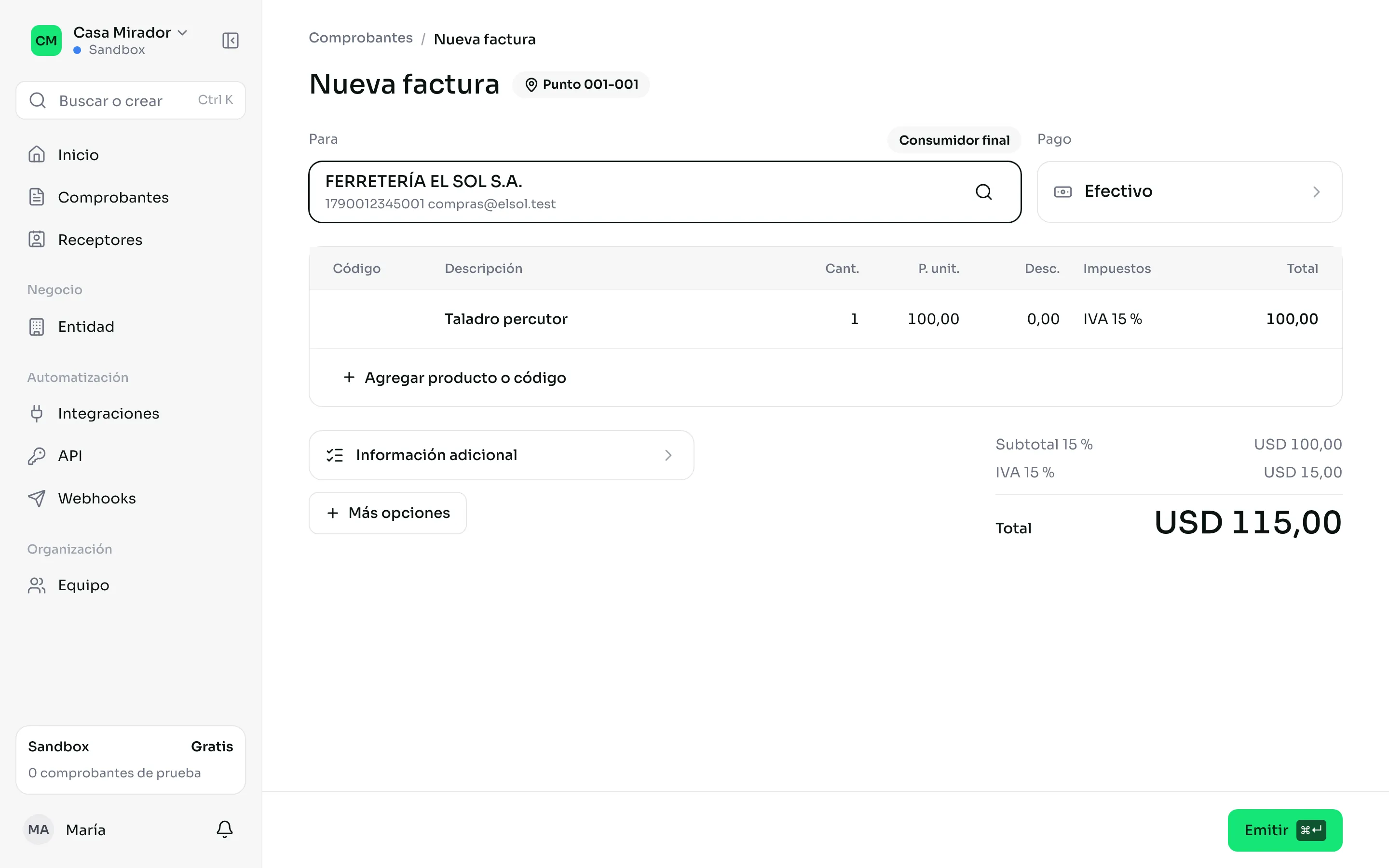Click the MA user avatar
Screen dimensions: 1389x868
(x=39, y=829)
